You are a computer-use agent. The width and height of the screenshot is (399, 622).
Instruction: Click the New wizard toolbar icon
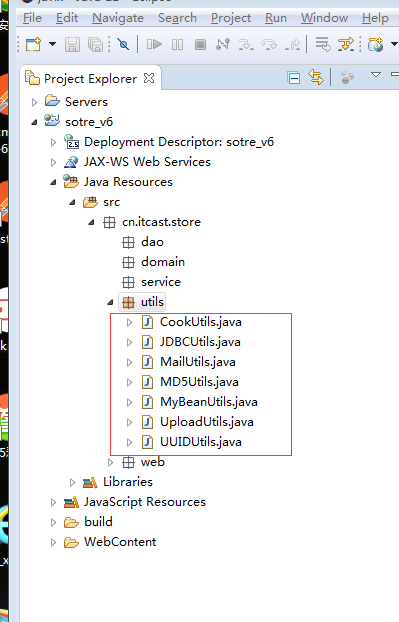click(33, 44)
